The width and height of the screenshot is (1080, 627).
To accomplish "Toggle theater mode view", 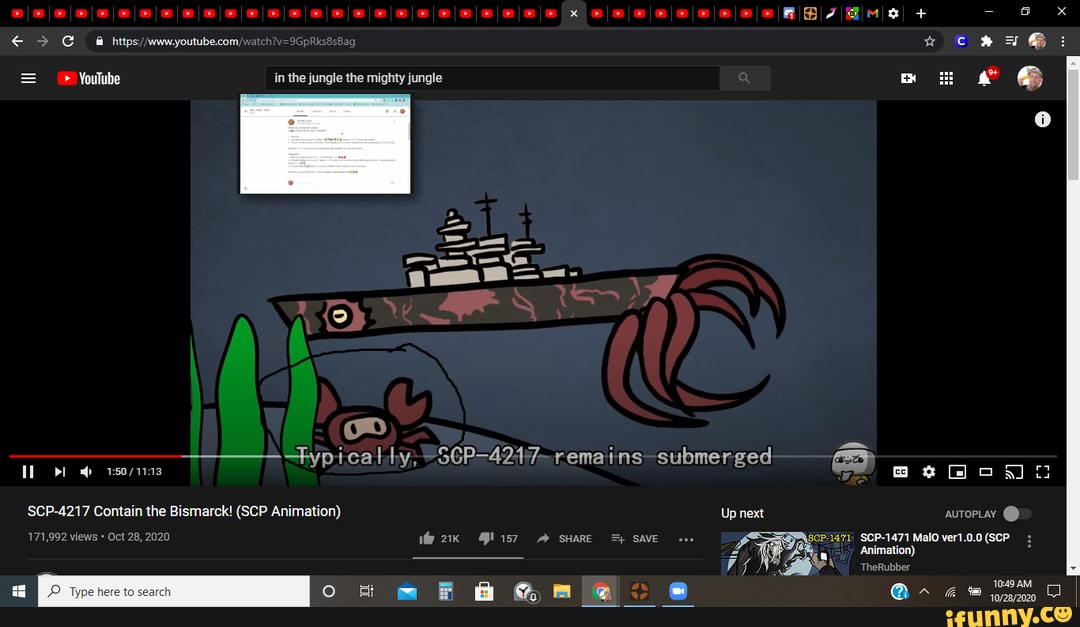I will pyautogui.click(x=985, y=472).
